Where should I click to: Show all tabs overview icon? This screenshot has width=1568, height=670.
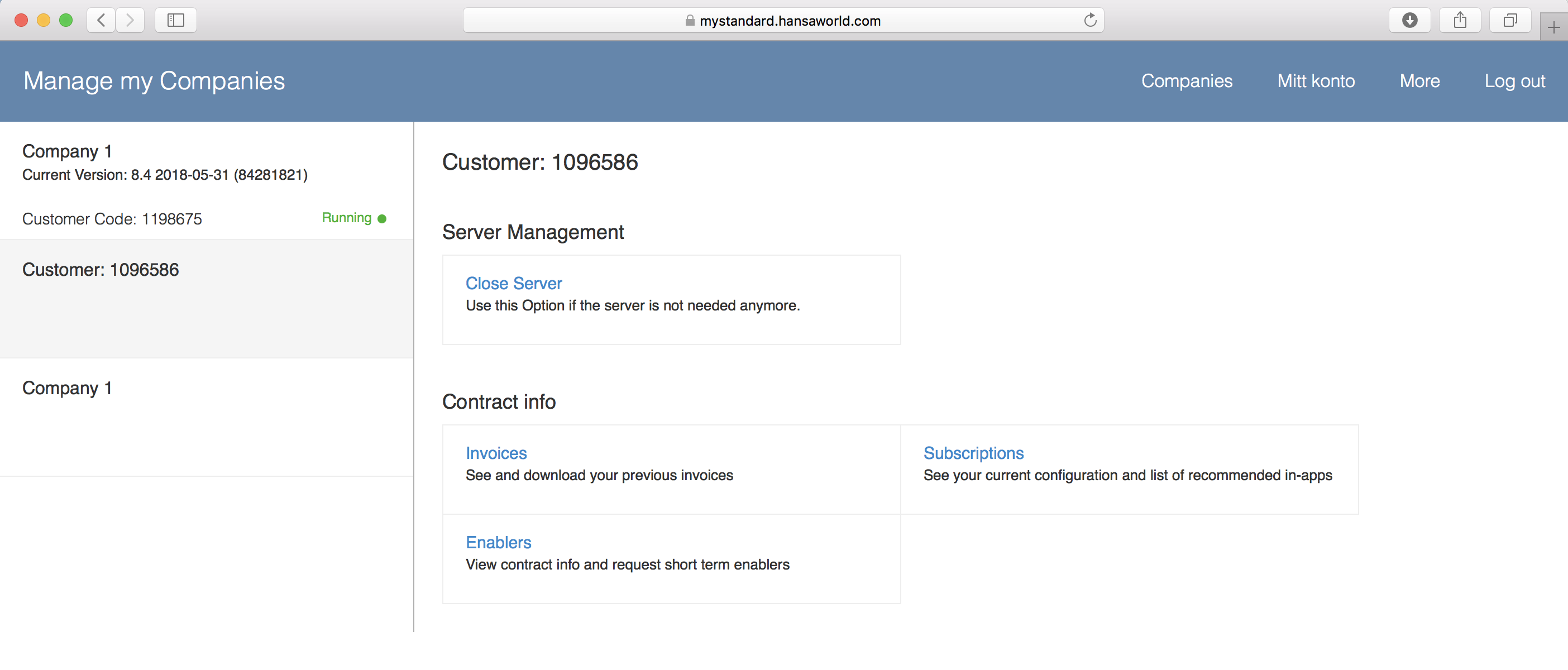[x=1509, y=21]
